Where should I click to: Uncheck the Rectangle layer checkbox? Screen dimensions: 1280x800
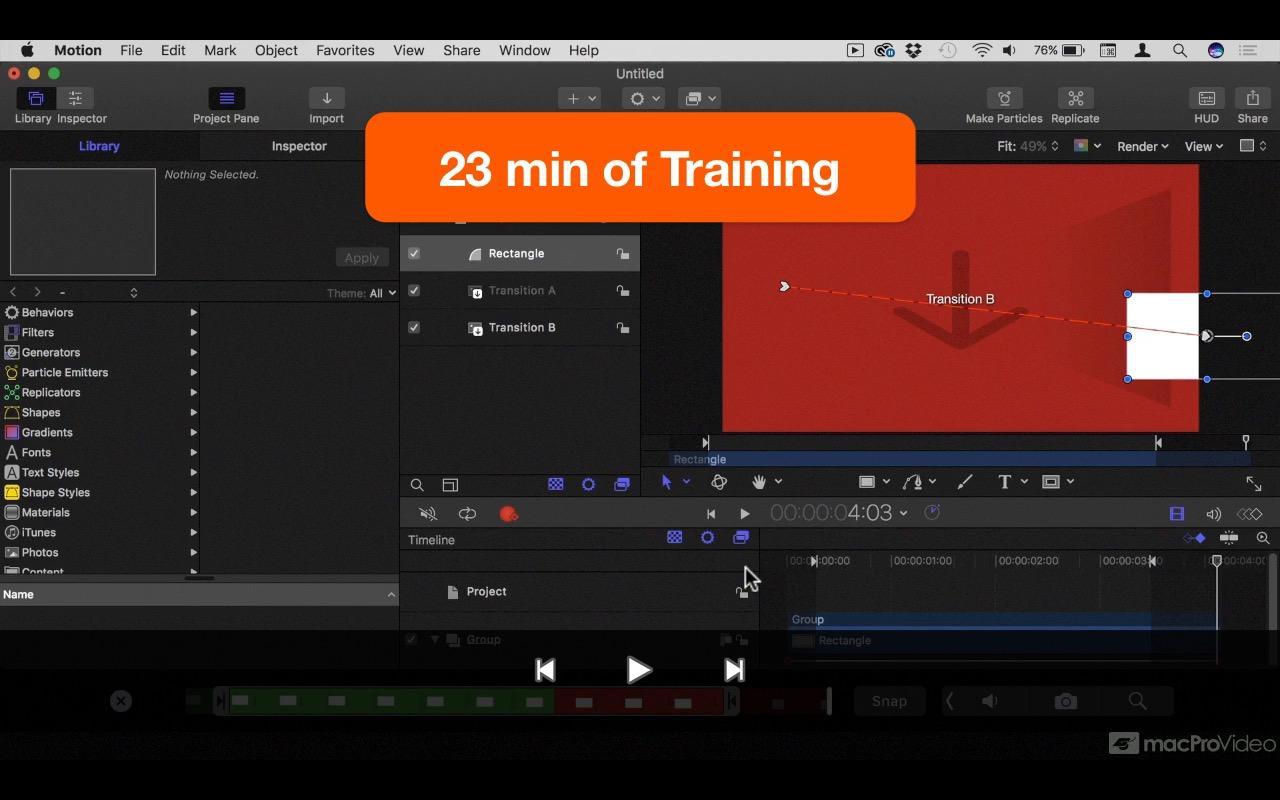tap(414, 254)
